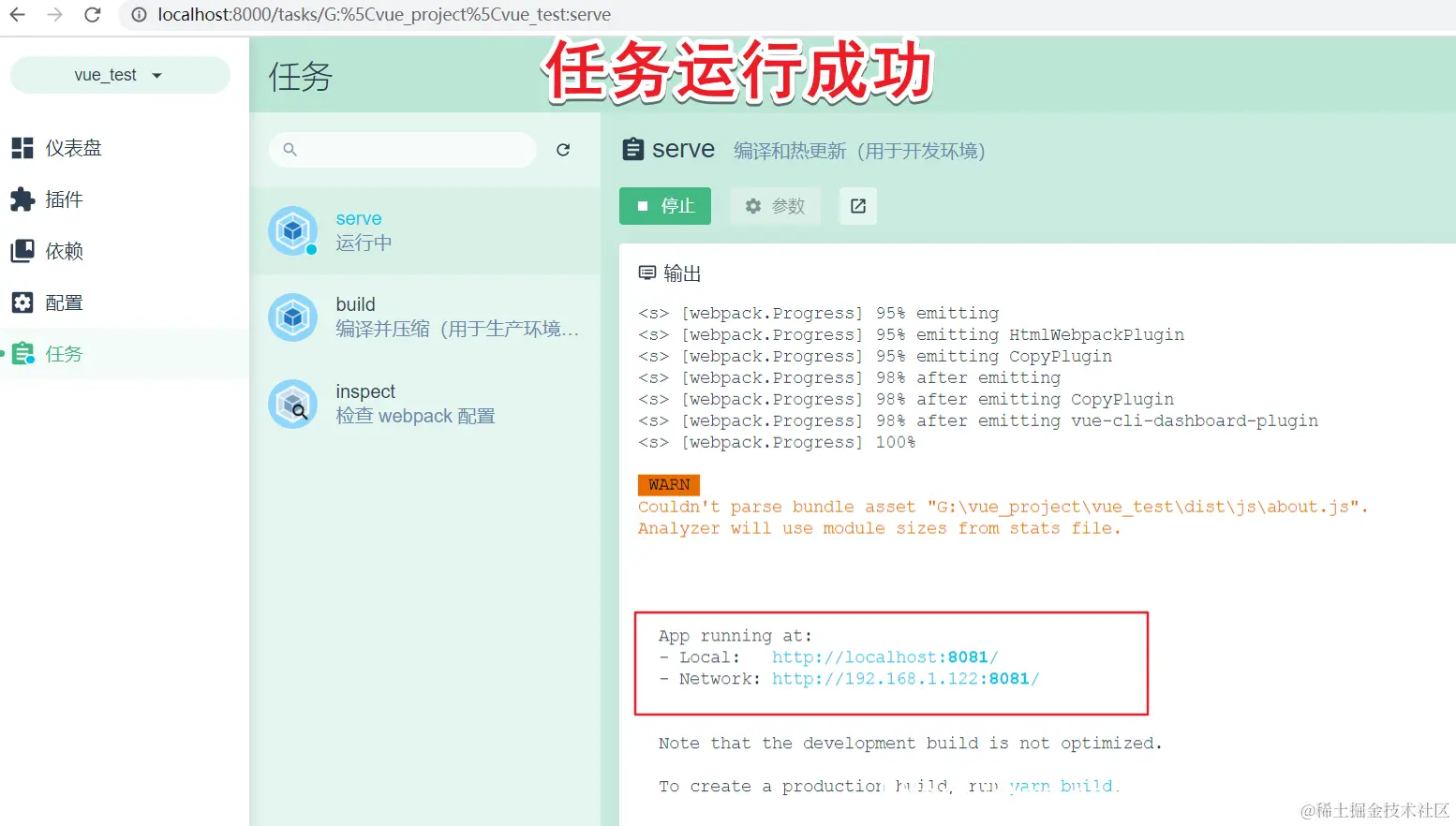Screen dimensions: 1456x826
Task: Click the site info icon in address bar
Action: point(139,15)
